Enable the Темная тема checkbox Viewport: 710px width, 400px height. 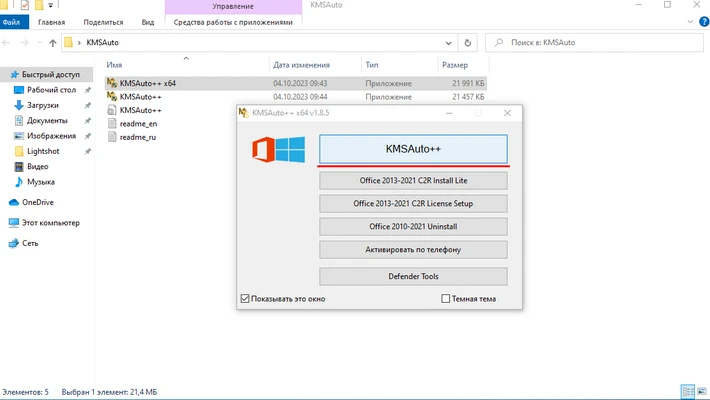coord(446,299)
